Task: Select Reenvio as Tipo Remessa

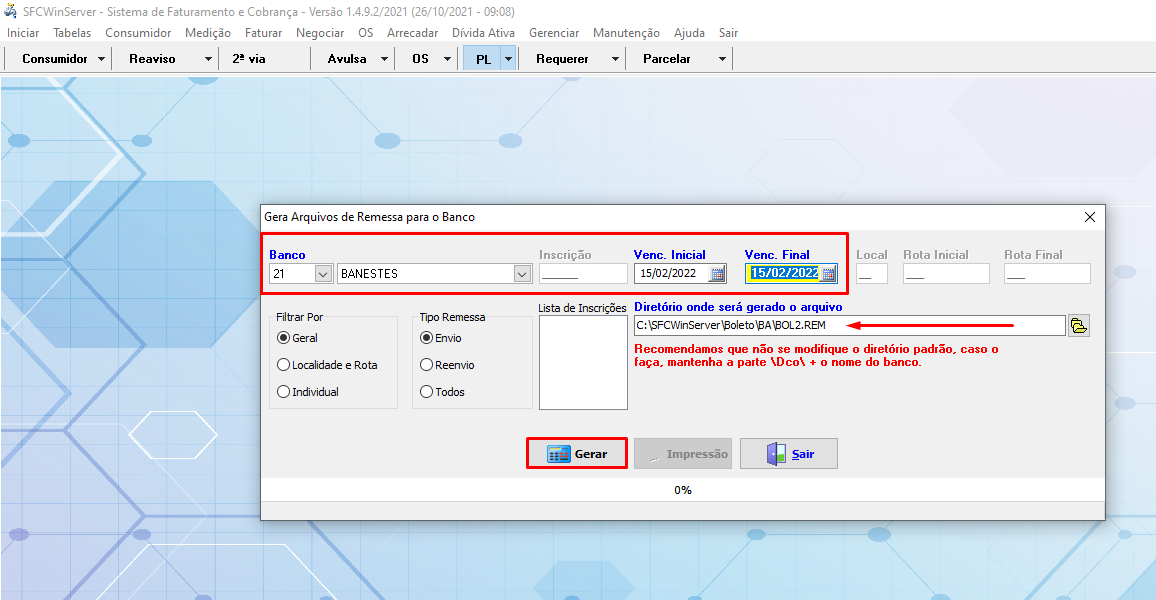Action: 427,365
